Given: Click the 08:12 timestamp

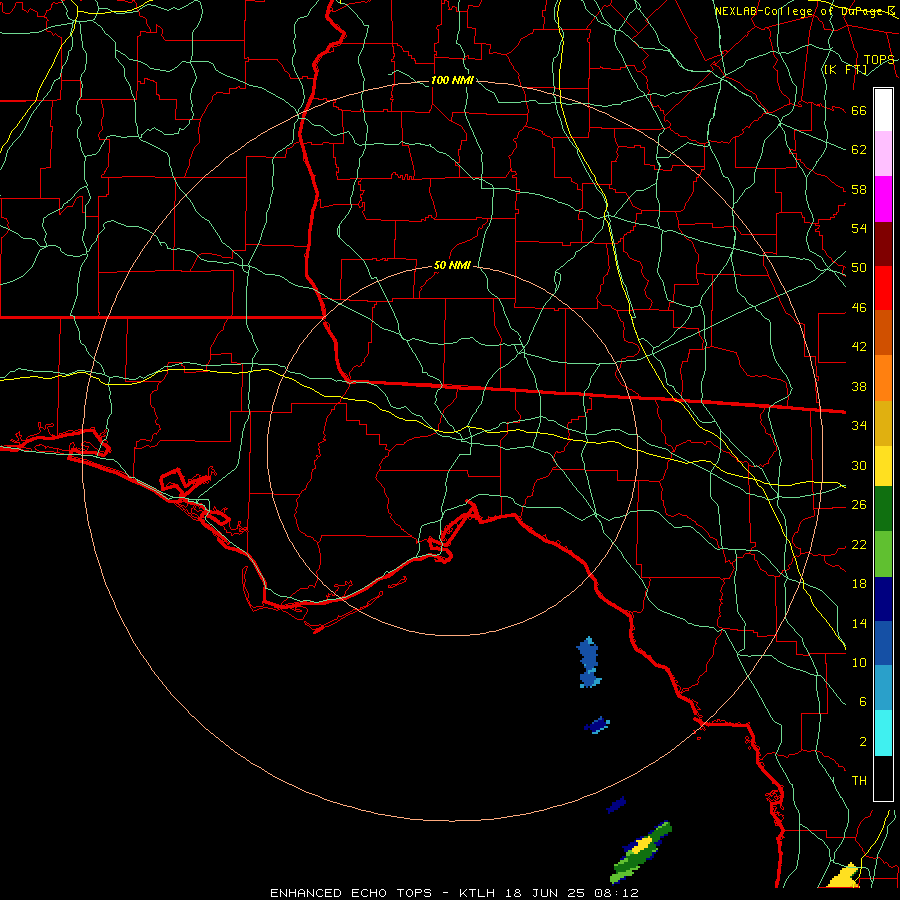Looking at the screenshot, I should tap(615, 893).
